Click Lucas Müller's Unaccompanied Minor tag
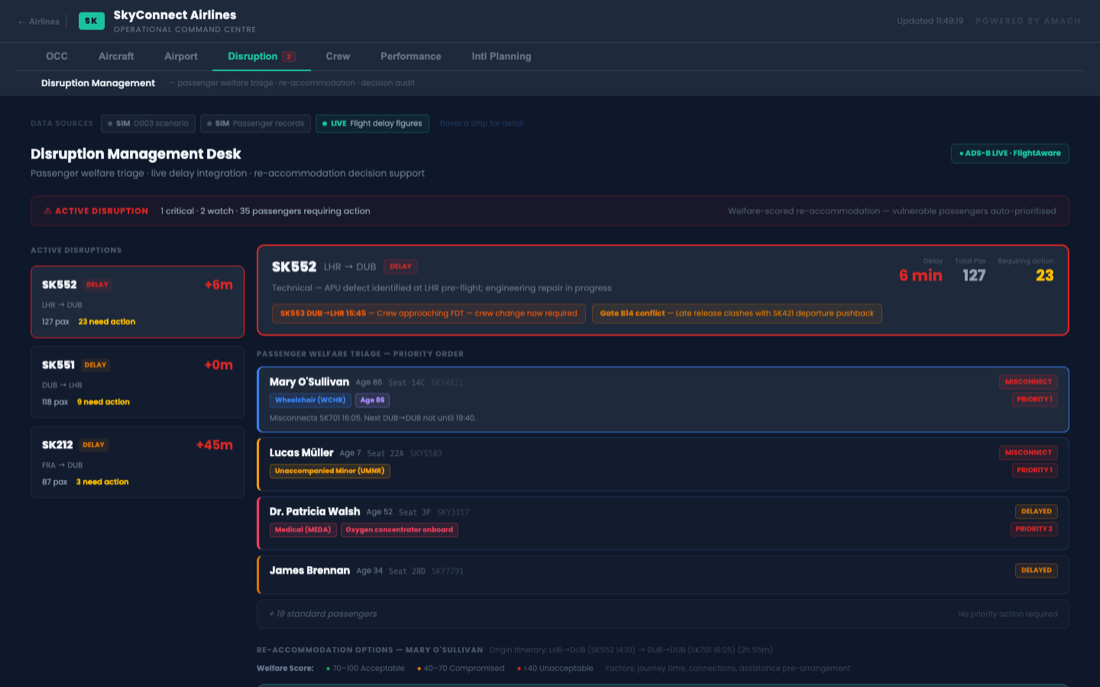Viewport: 1100px width, 687px height. click(330, 471)
